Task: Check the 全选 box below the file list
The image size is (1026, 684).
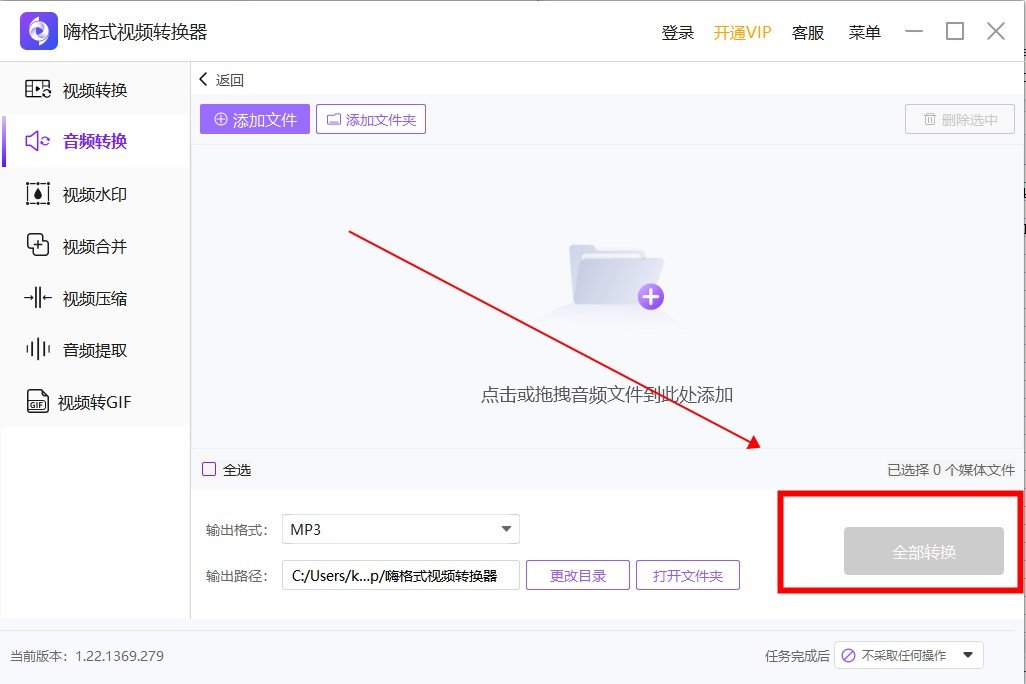Action: coord(209,469)
